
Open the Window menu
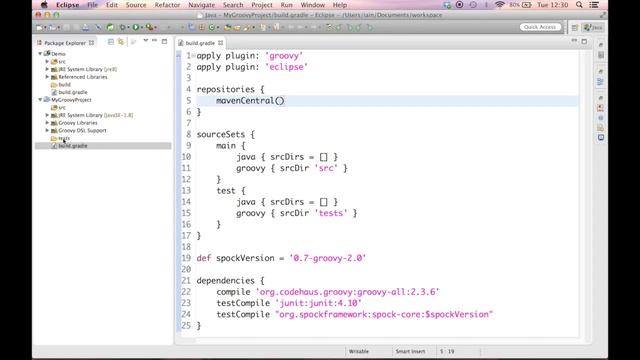[x=312, y=5]
